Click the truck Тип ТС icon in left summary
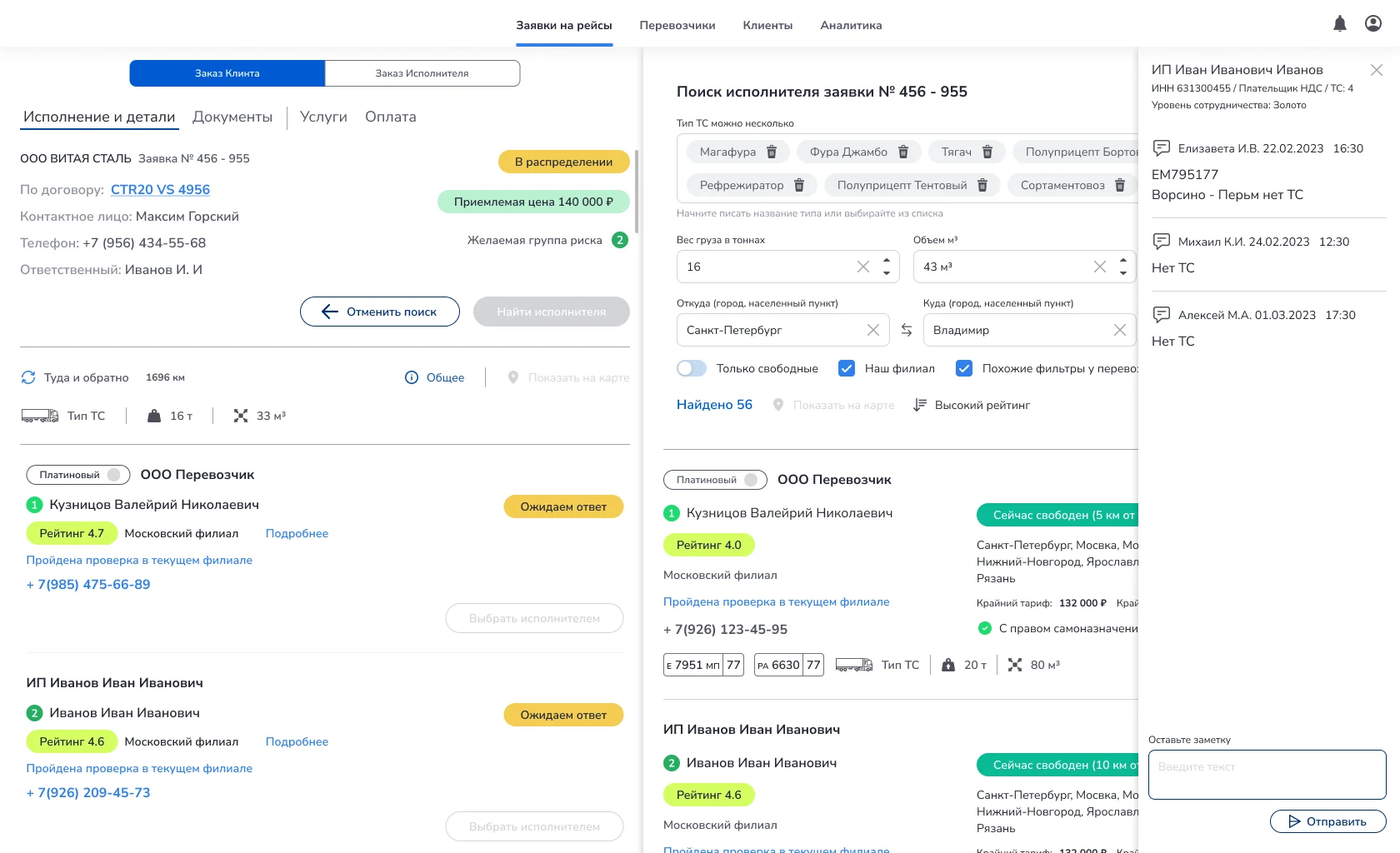 (x=40, y=416)
